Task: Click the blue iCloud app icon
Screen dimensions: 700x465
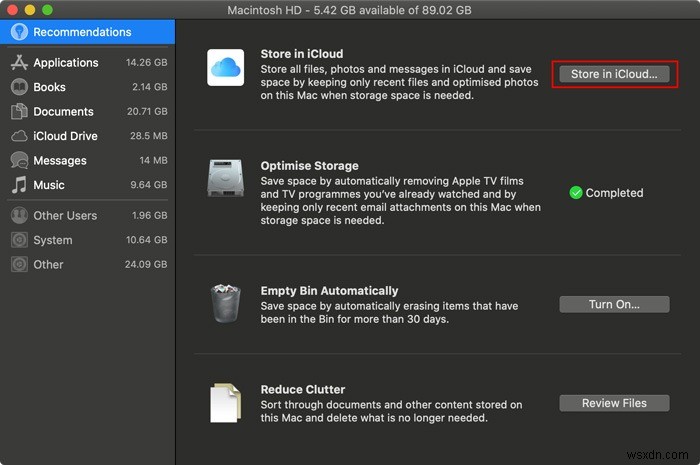Action: [x=225, y=67]
